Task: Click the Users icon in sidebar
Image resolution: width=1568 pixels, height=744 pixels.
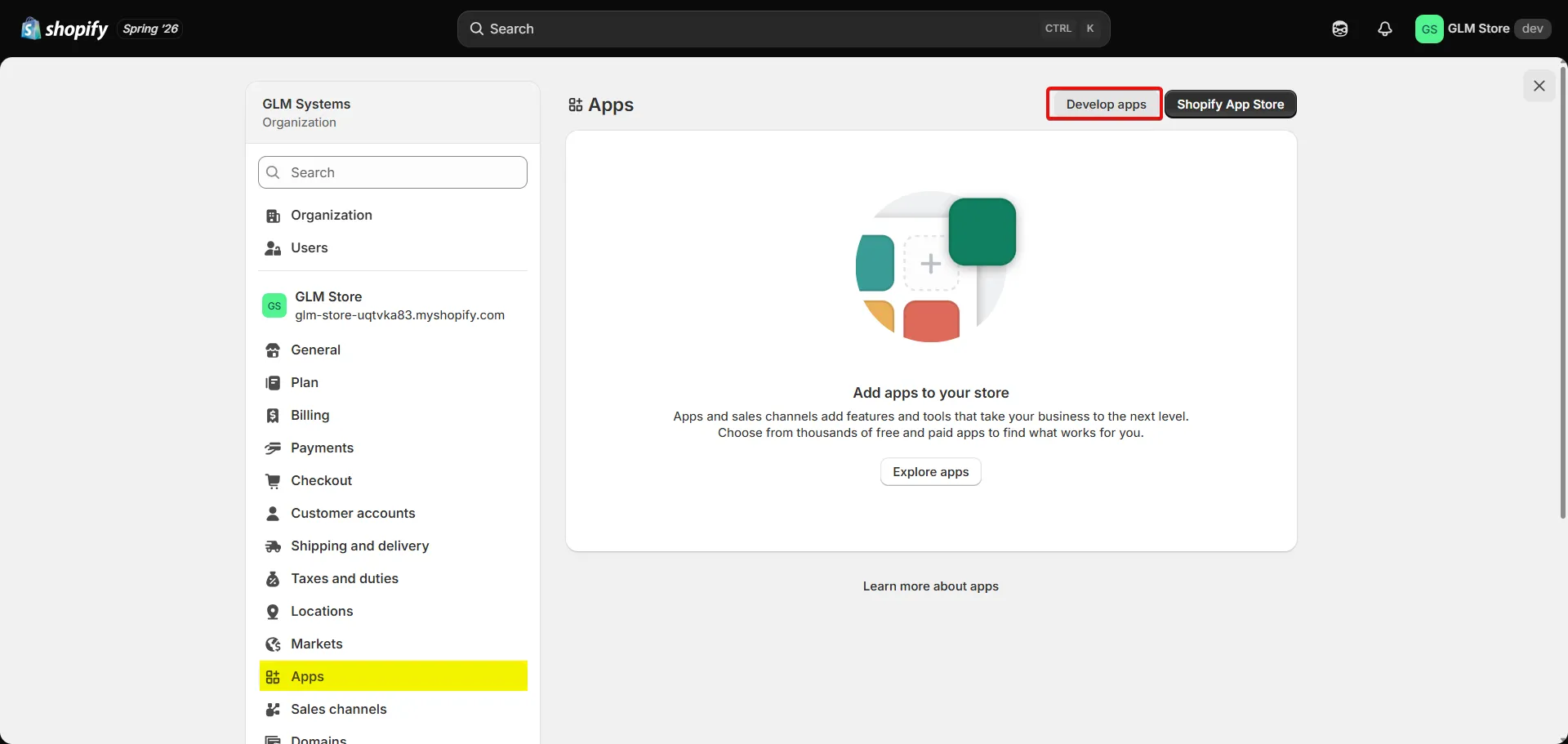Action: click(x=273, y=248)
